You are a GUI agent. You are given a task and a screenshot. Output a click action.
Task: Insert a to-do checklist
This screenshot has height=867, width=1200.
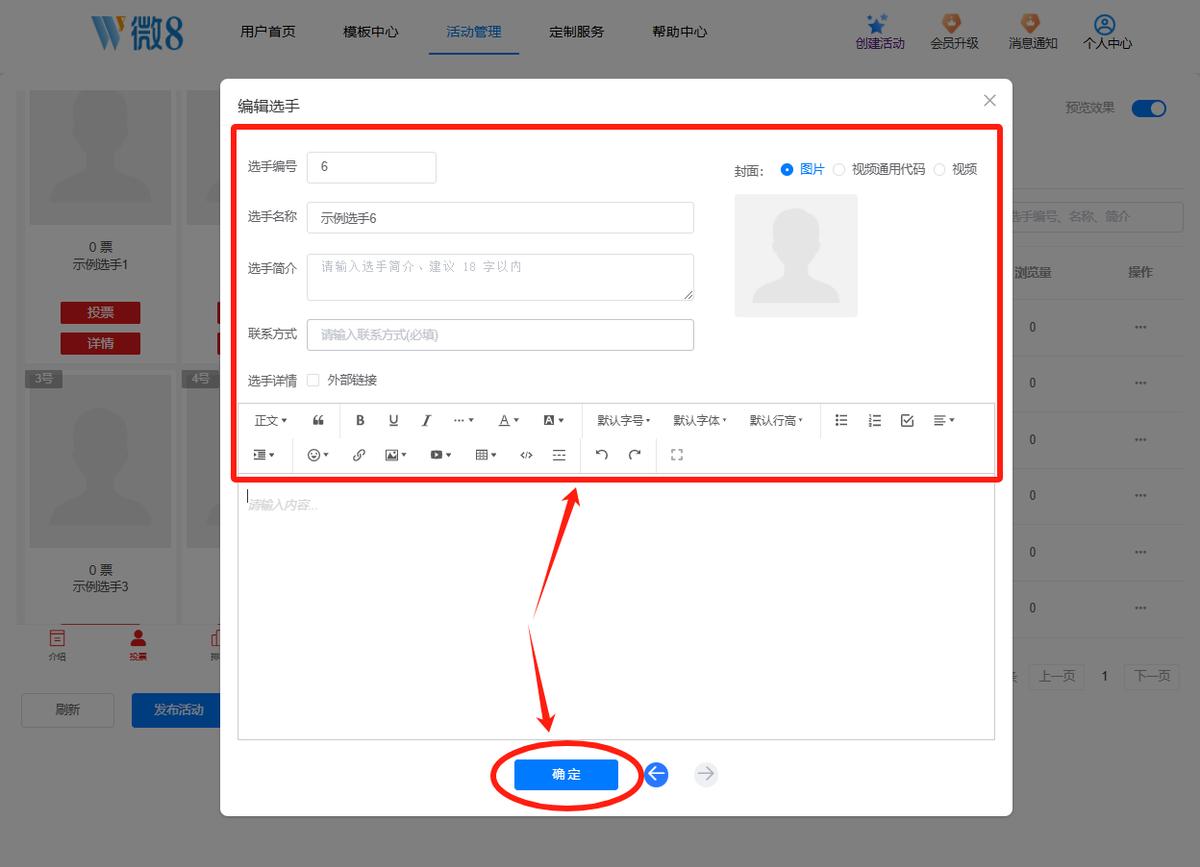(907, 421)
